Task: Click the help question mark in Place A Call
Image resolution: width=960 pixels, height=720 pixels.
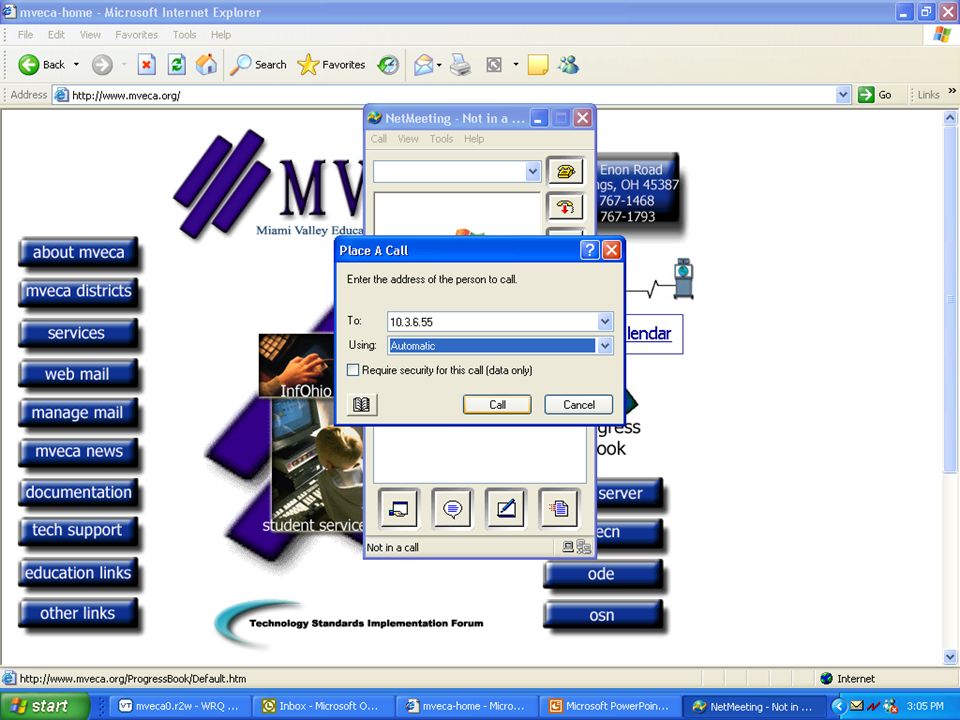Action: (589, 250)
